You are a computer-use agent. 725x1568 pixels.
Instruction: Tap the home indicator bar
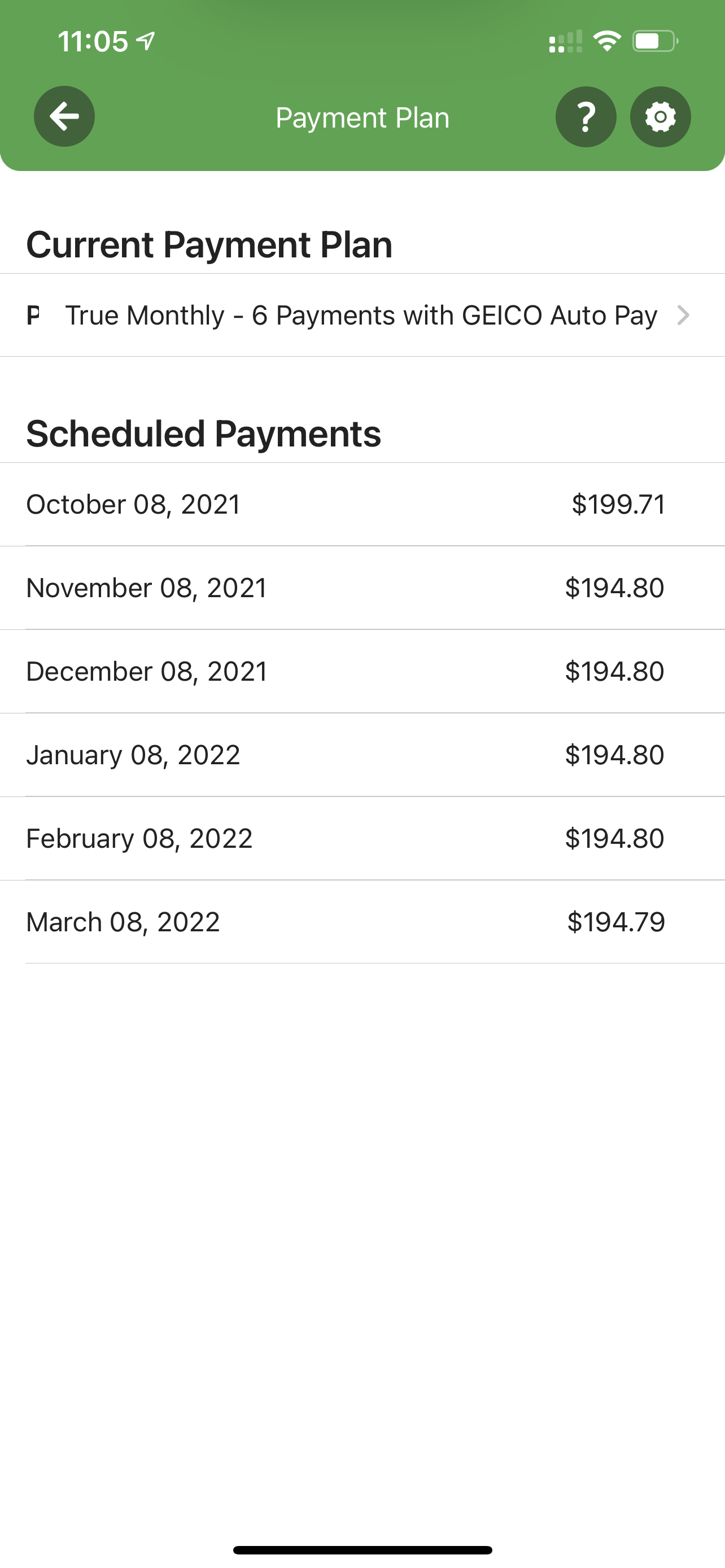[362, 1550]
